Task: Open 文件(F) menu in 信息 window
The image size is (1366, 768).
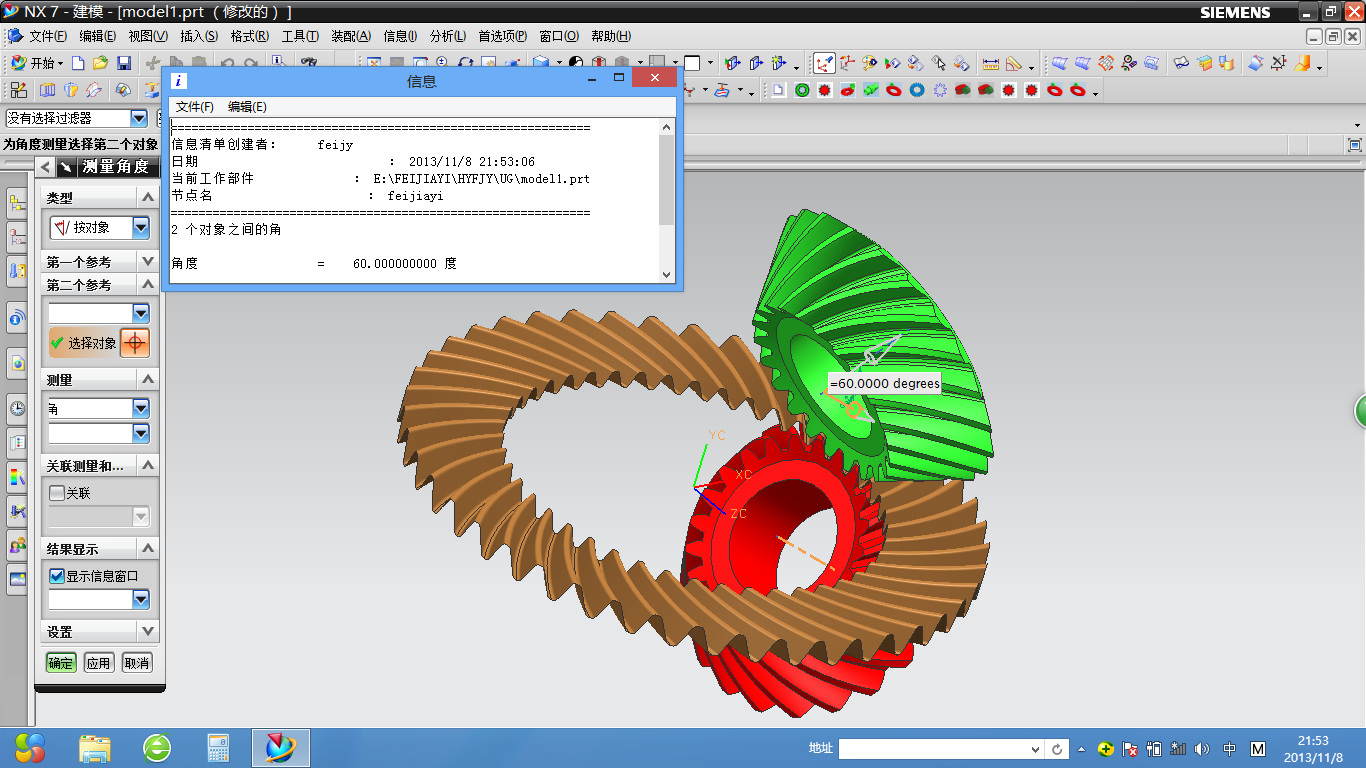Action: point(194,106)
